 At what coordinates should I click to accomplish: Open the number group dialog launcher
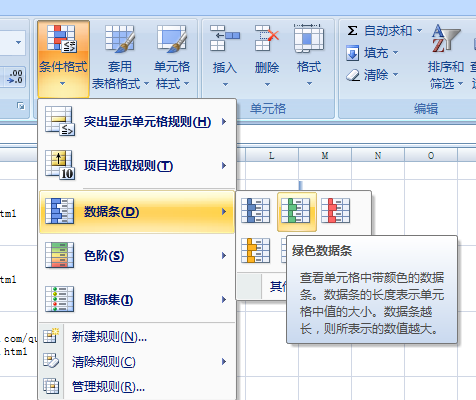[21, 106]
